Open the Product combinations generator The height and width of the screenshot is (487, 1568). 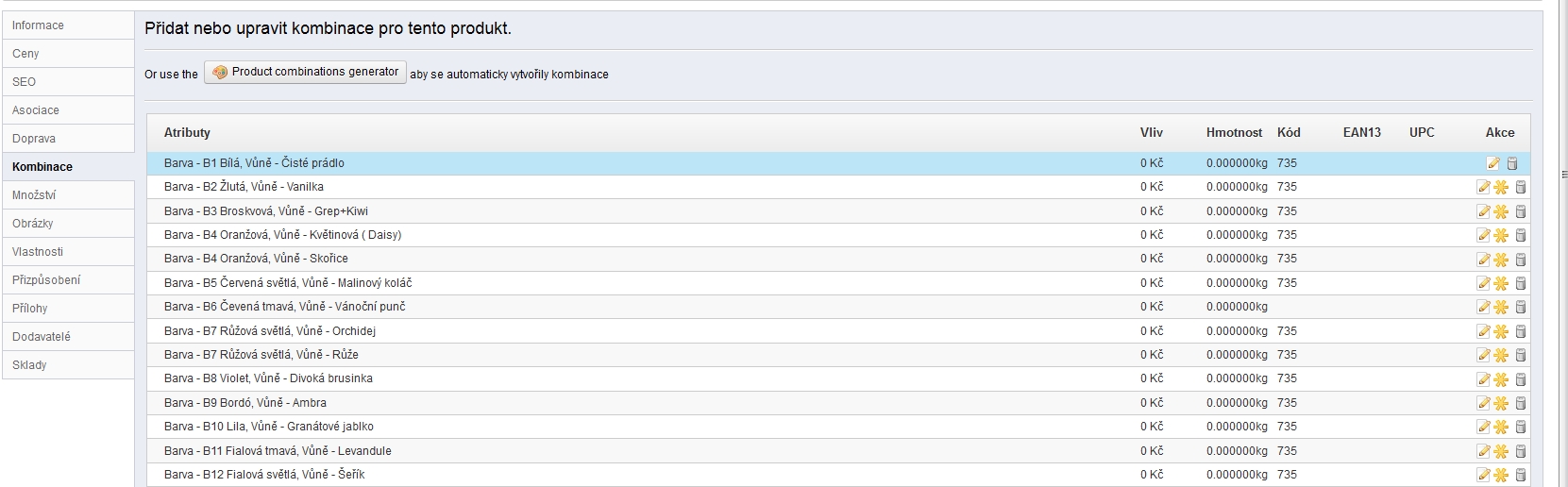[x=305, y=73]
